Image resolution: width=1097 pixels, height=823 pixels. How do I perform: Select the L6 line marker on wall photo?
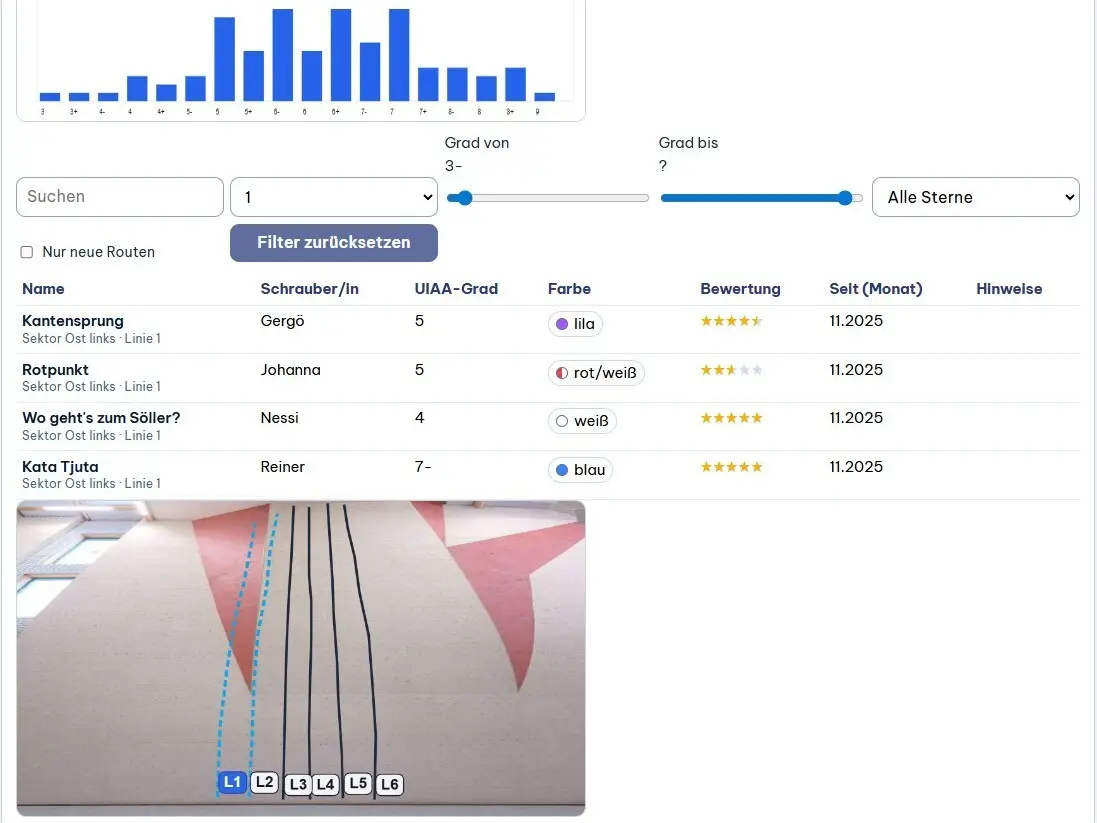point(390,785)
